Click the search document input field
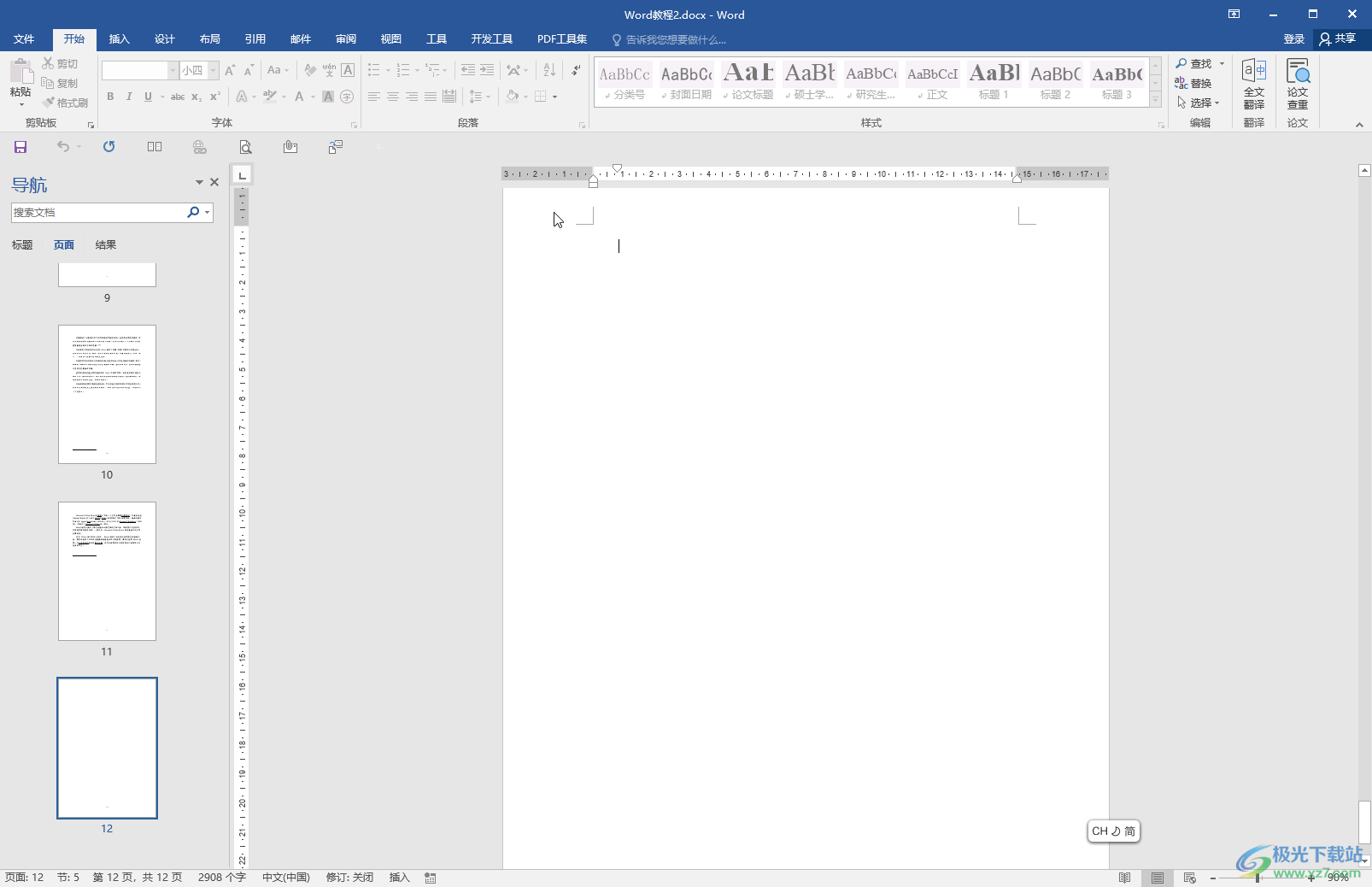Viewport: 1372px width, 887px height. (98, 212)
